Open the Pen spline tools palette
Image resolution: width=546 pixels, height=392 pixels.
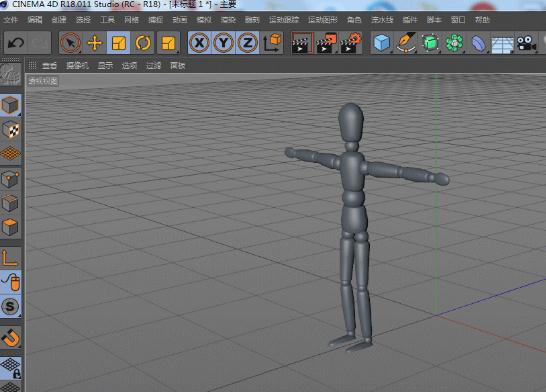[406, 43]
